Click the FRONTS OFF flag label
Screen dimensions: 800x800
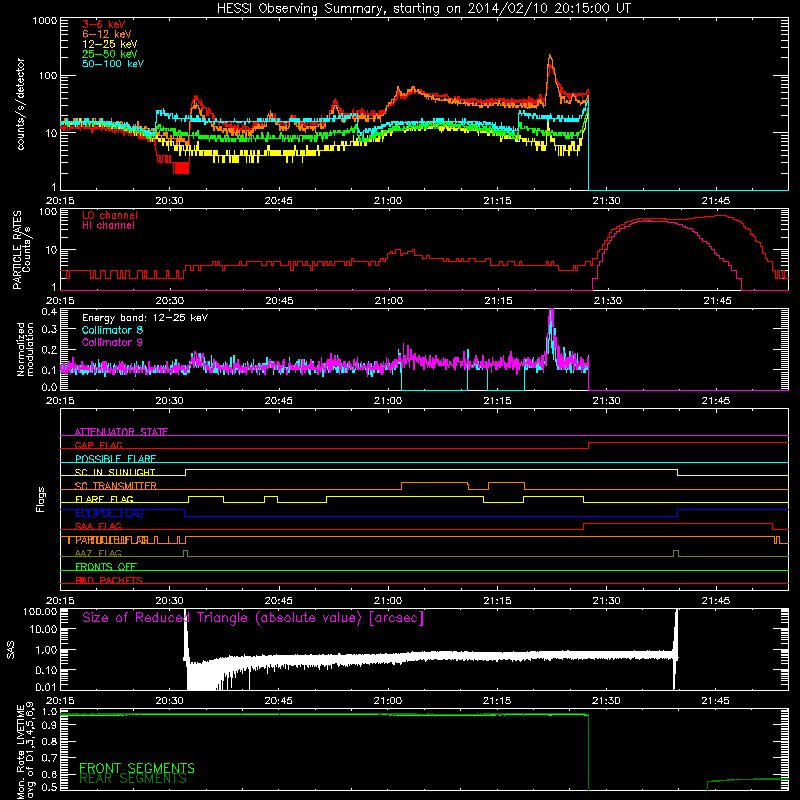tap(106, 567)
